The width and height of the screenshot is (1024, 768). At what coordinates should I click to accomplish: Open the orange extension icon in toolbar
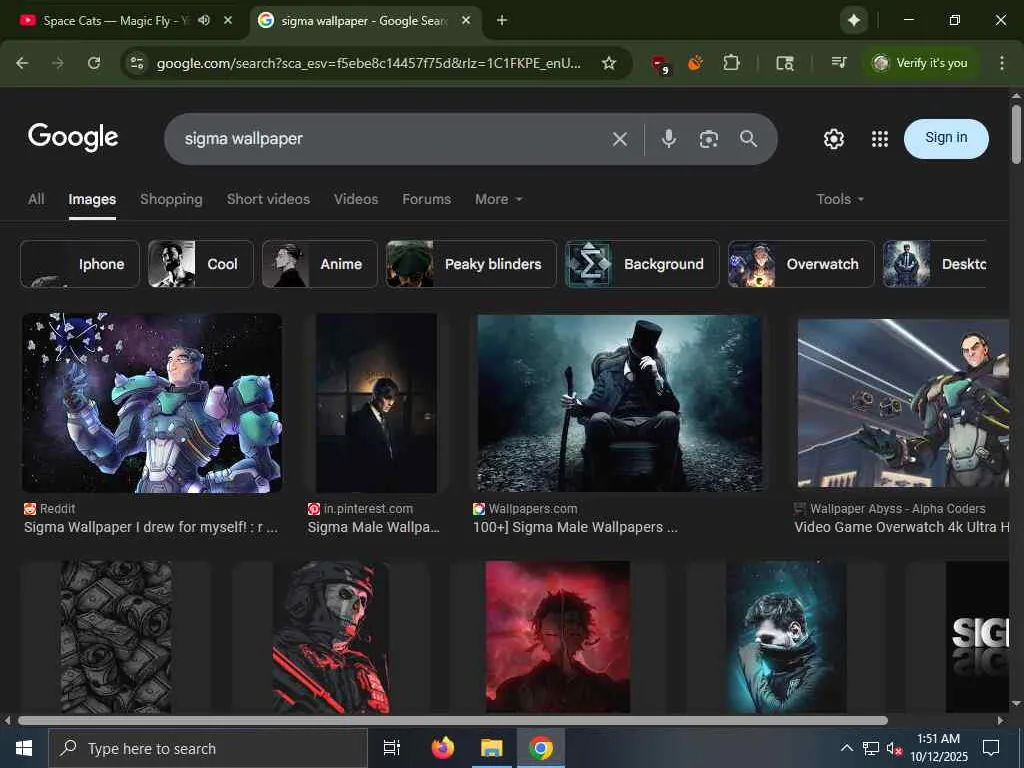696,63
